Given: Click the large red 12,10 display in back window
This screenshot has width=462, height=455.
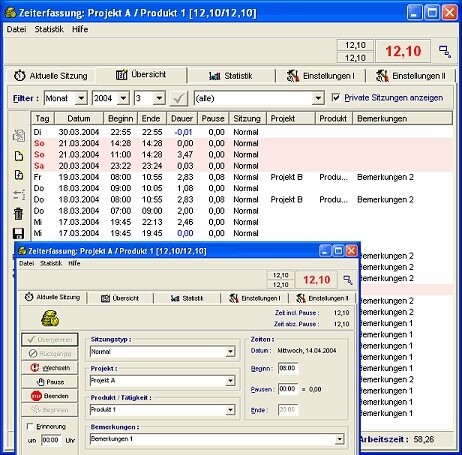Looking at the screenshot, I should (x=403, y=51).
